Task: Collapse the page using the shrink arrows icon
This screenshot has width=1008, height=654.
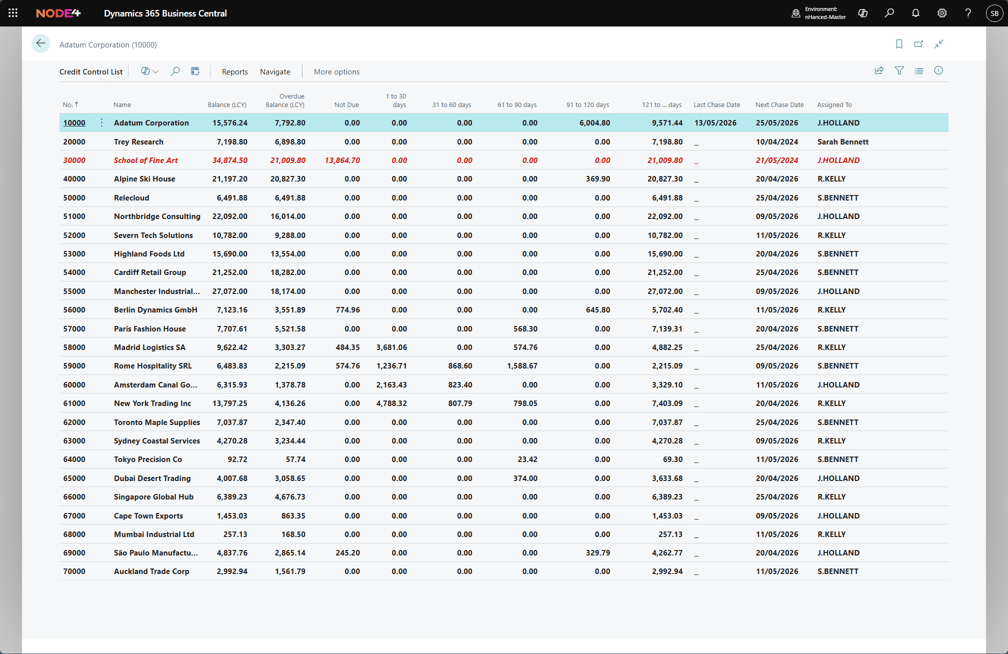Action: (939, 44)
